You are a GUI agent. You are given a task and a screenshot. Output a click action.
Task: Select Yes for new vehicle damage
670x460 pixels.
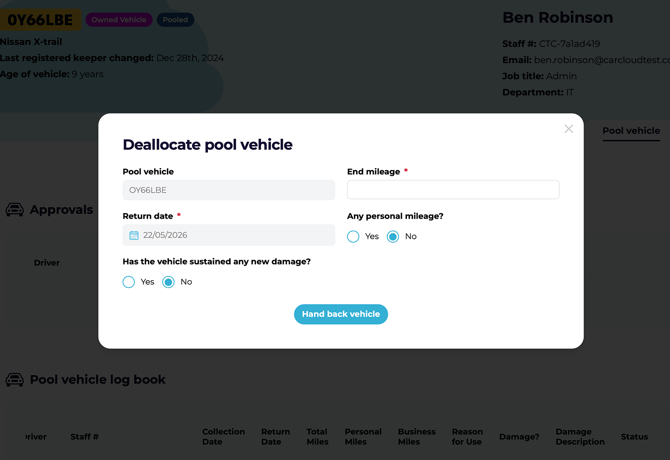coord(129,282)
